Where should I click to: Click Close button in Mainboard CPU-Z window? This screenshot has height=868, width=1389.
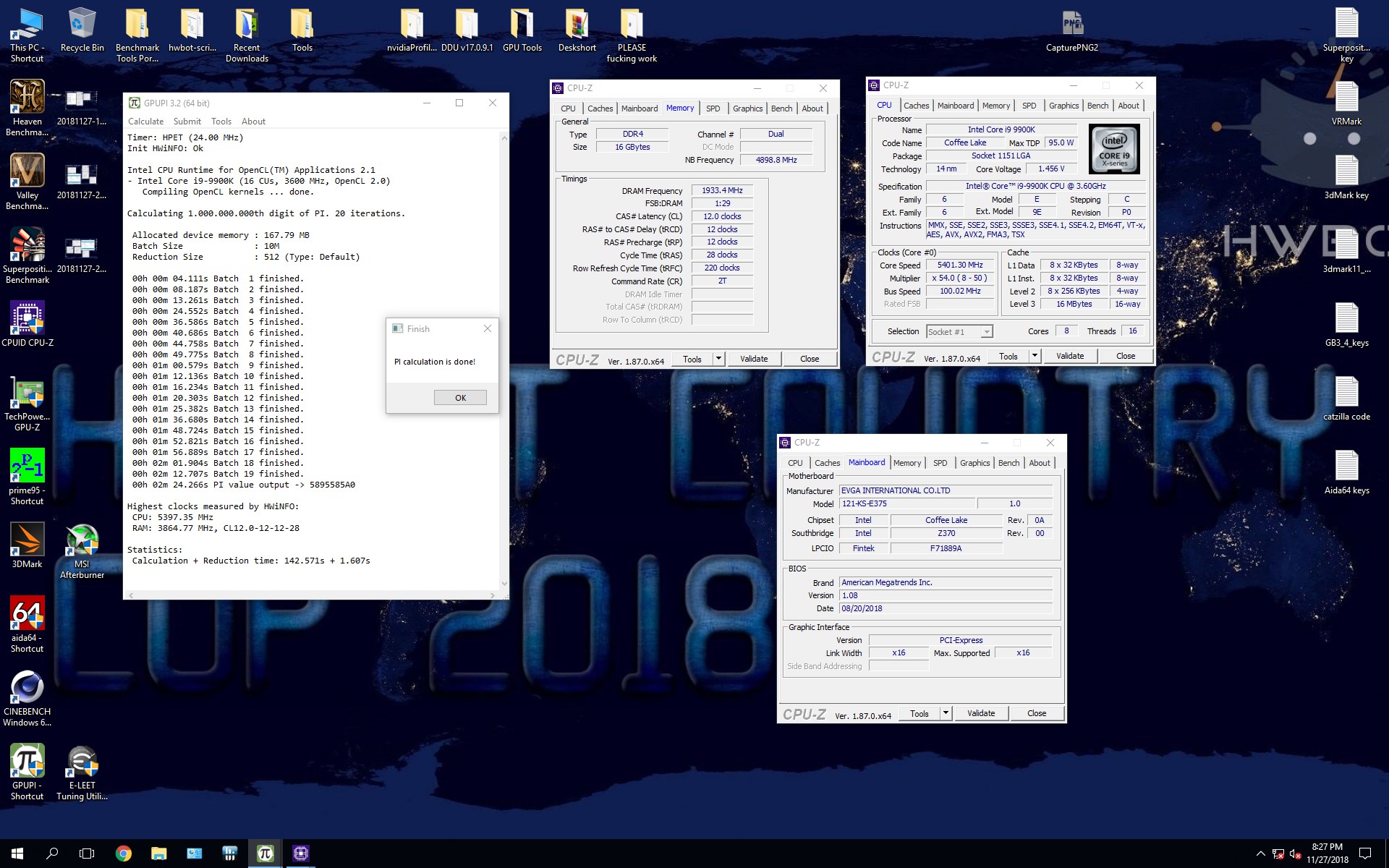(x=1037, y=713)
